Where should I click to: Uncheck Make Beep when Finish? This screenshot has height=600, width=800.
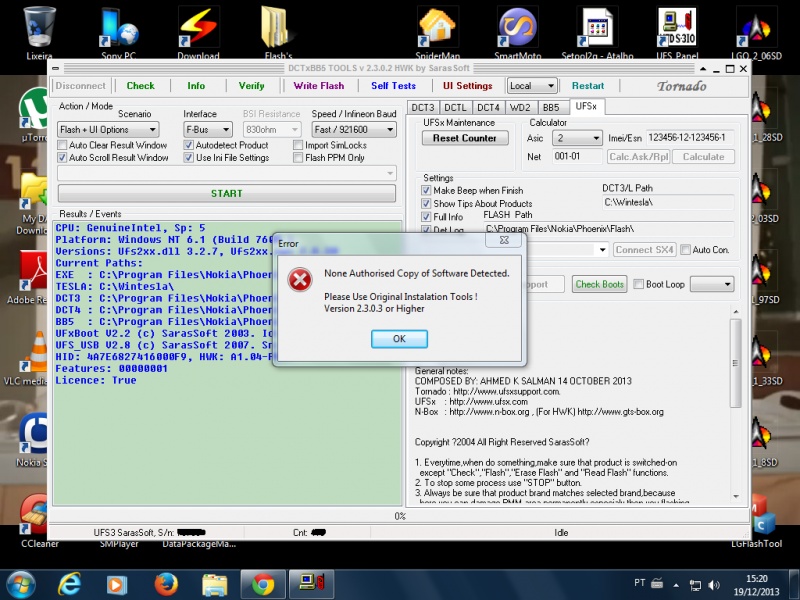pos(426,190)
